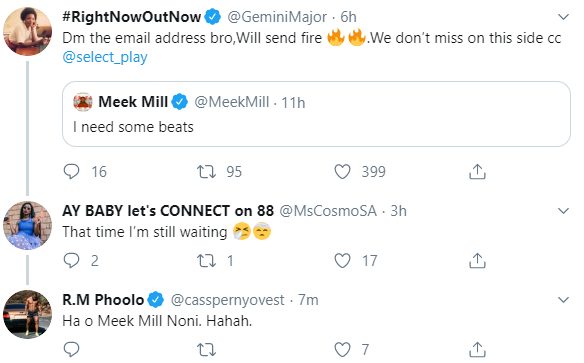Reply to the GeminiMajor tweet

[x=71, y=172]
